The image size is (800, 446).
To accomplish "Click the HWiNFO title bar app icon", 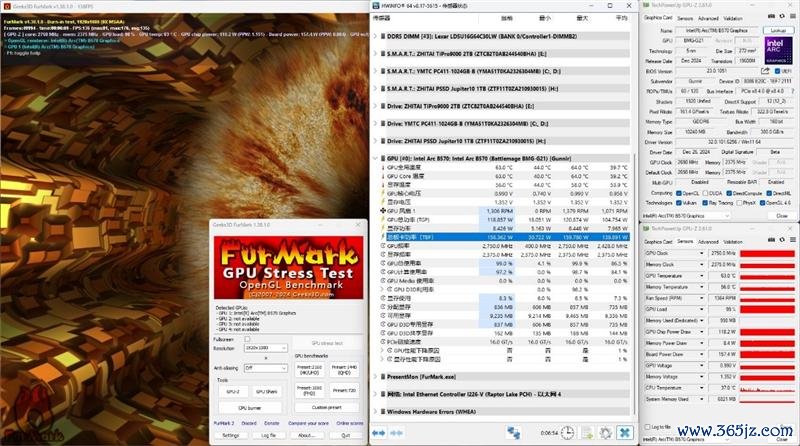I will pyautogui.click(x=377, y=6).
